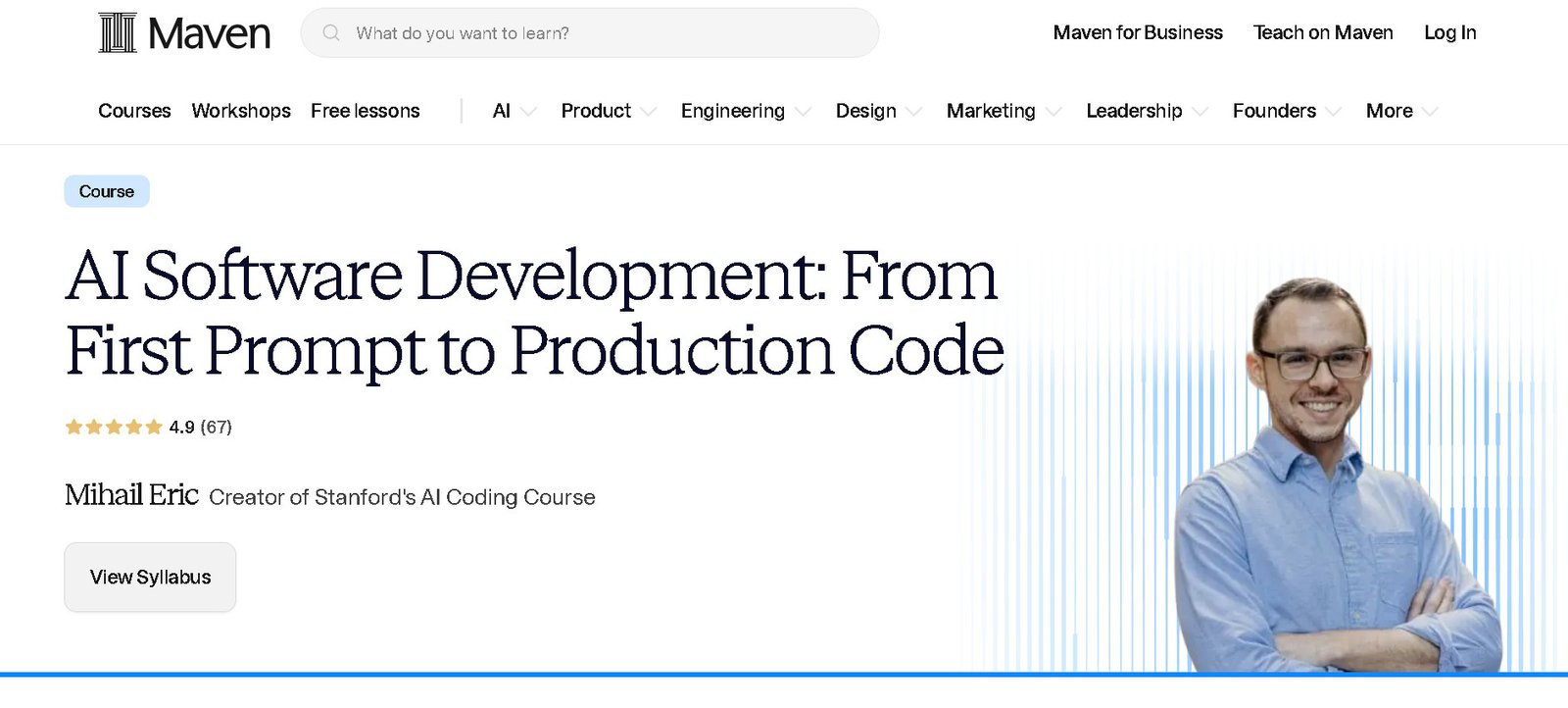1568x708 pixels.
Task: Click the 4.9 (67) rating text
Action: [x=200, y=427]
